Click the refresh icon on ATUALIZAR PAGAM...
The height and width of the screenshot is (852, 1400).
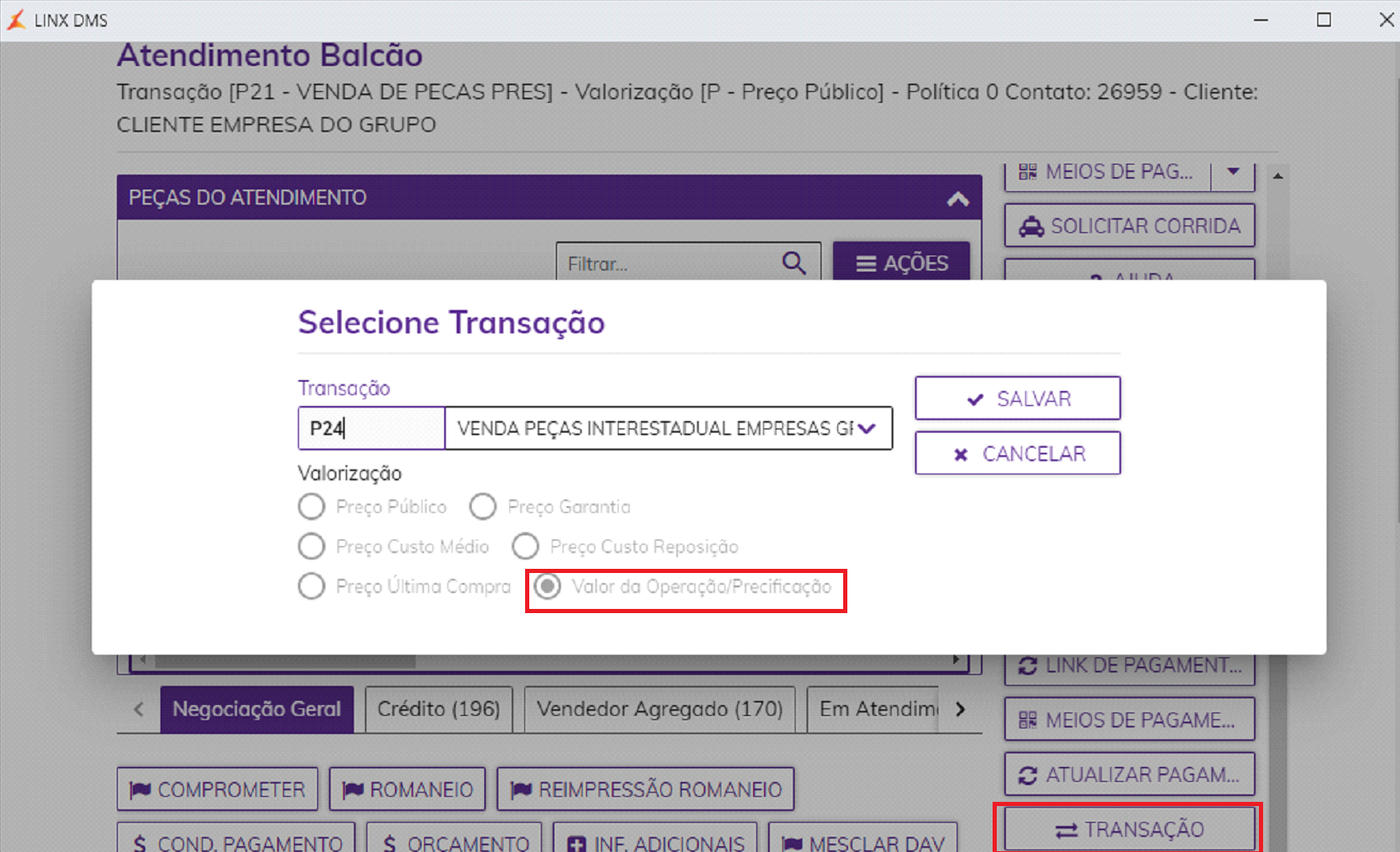tap(1028, 775)
